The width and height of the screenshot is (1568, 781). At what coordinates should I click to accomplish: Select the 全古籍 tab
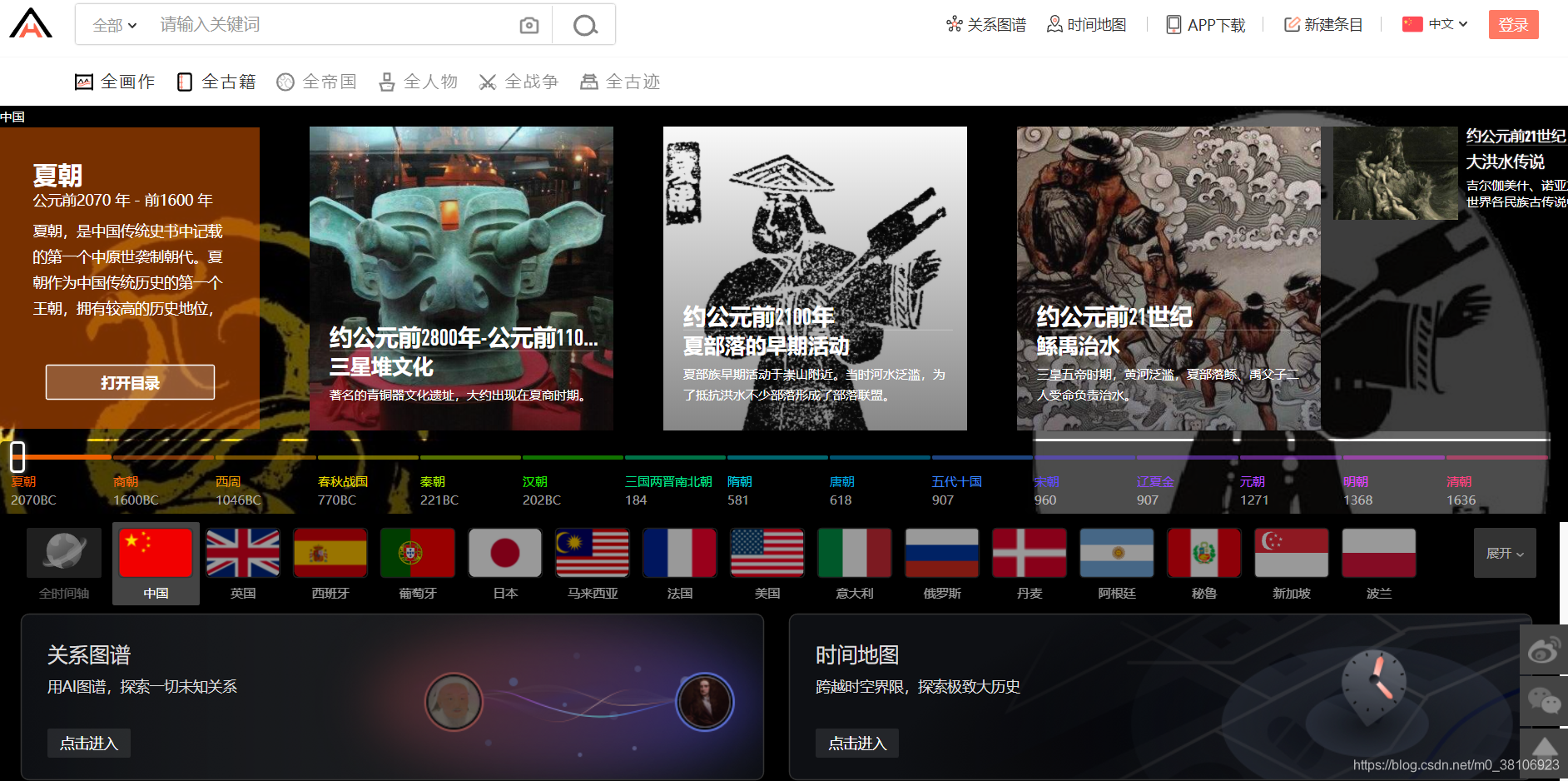(216, 82)
